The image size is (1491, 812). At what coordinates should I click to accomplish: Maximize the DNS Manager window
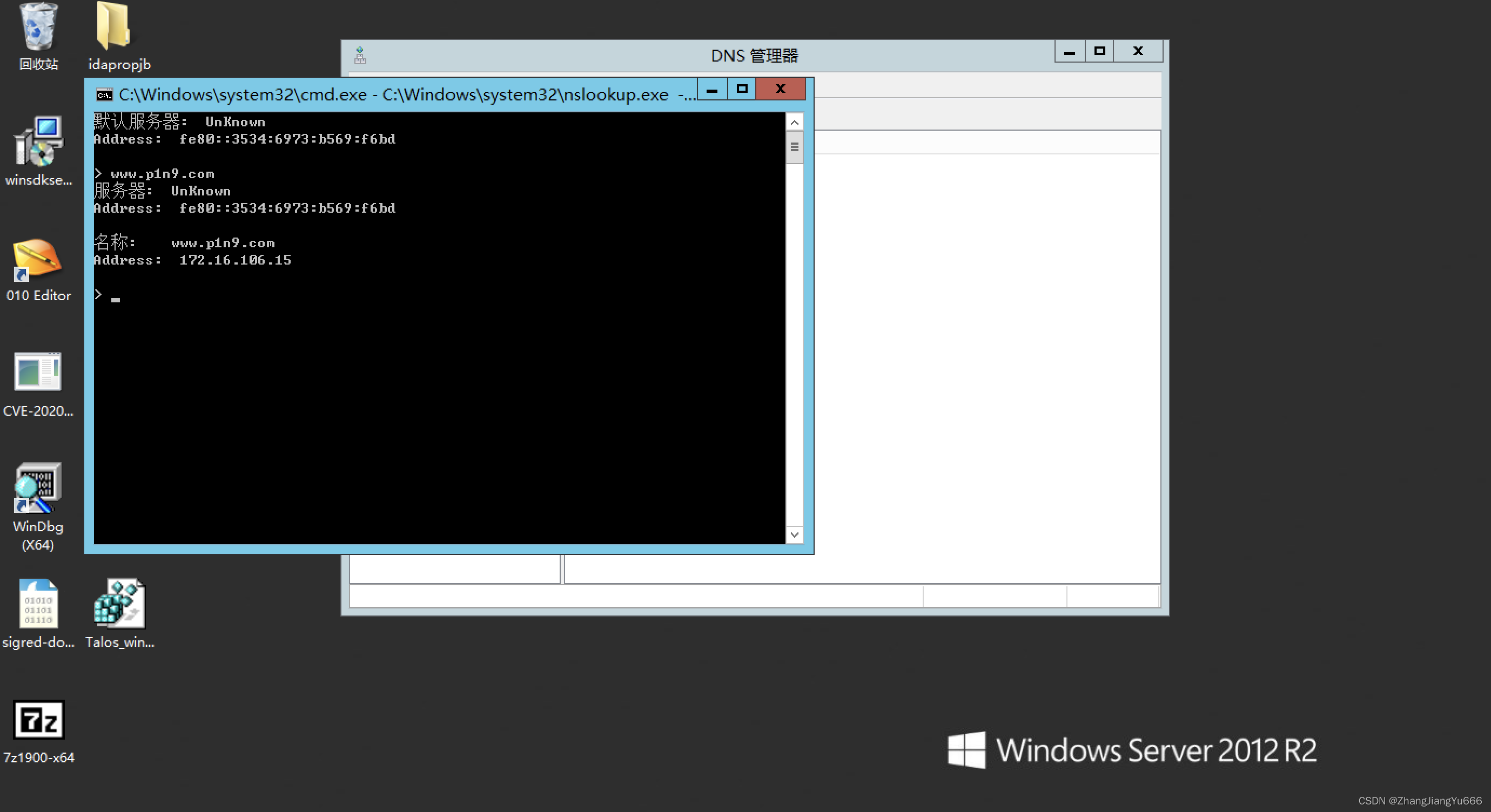click(1099, 51)
